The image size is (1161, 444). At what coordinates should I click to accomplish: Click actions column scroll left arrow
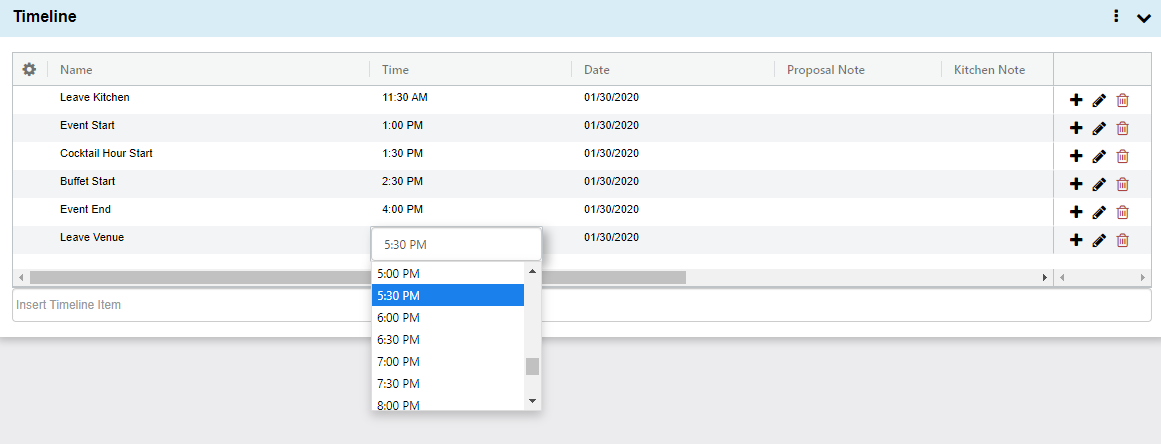click(x=1062, y=278)
